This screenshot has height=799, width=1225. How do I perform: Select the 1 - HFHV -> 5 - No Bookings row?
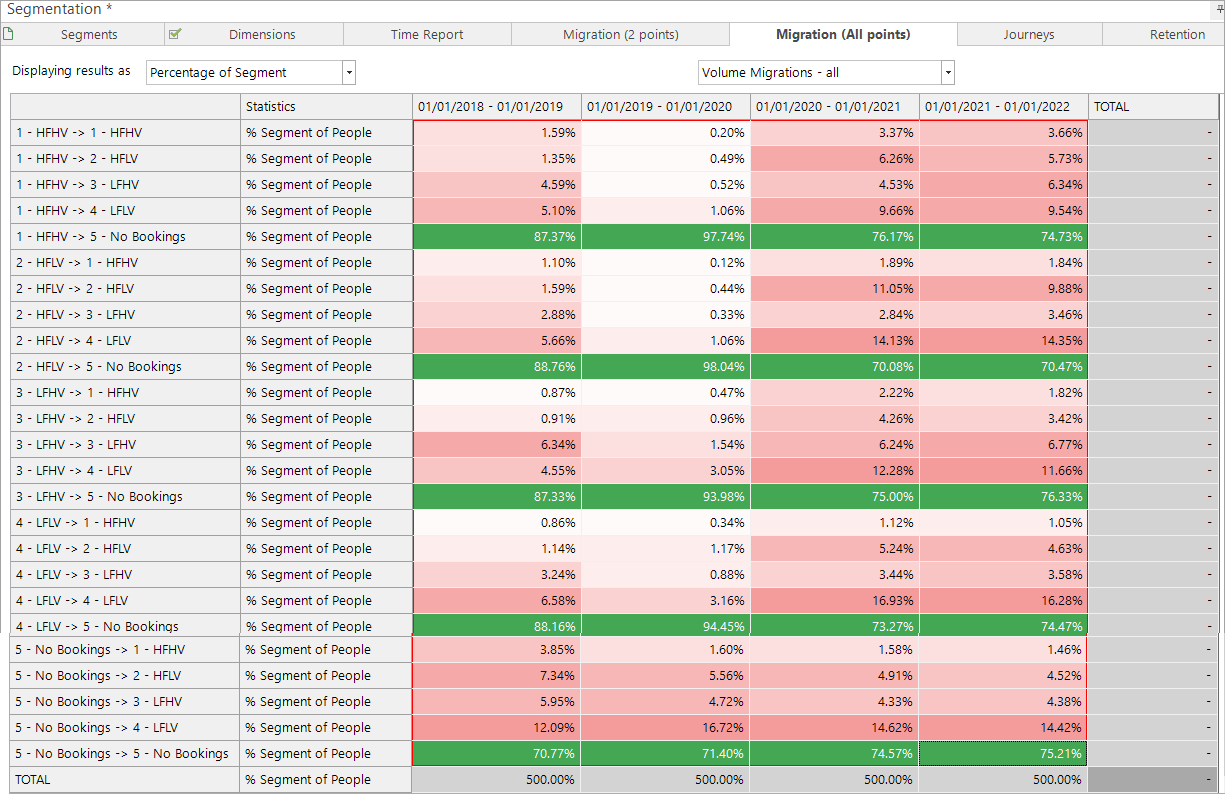[615, 237]
